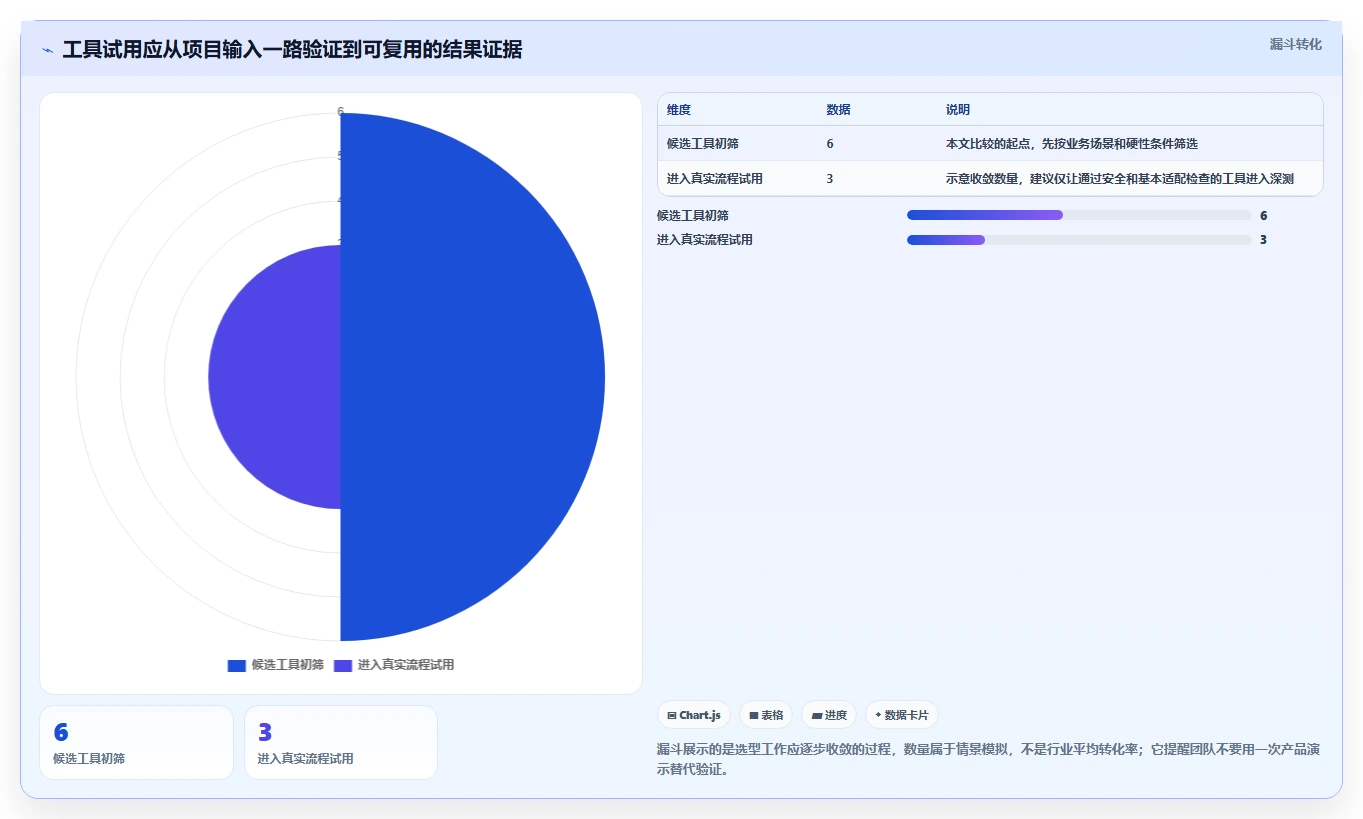Image resolution: width=1363 pixels, height=819 pixels.
Task: Click the 漏斗转化 label in the header
Action: tap(1295, 44)
